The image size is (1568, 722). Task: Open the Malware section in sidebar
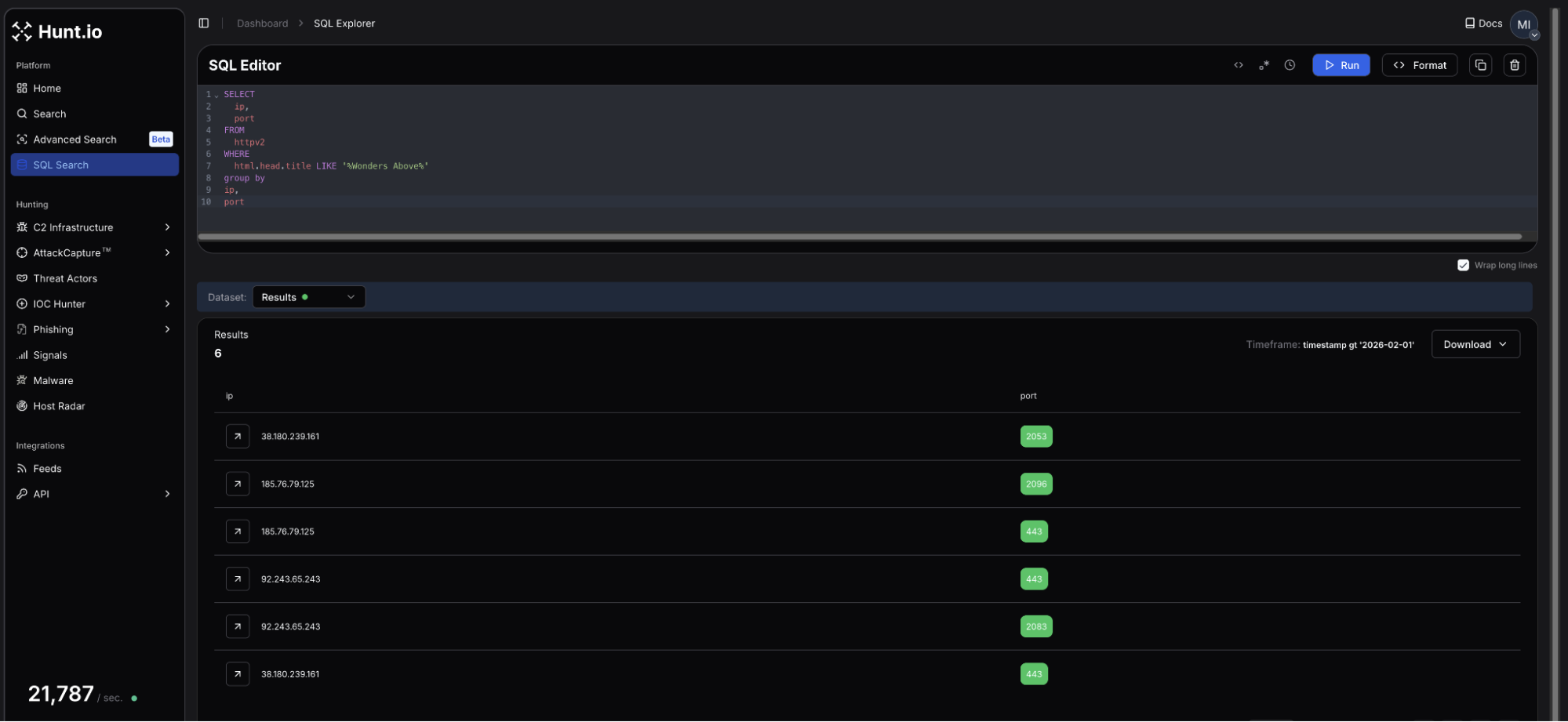pos(53,380)
